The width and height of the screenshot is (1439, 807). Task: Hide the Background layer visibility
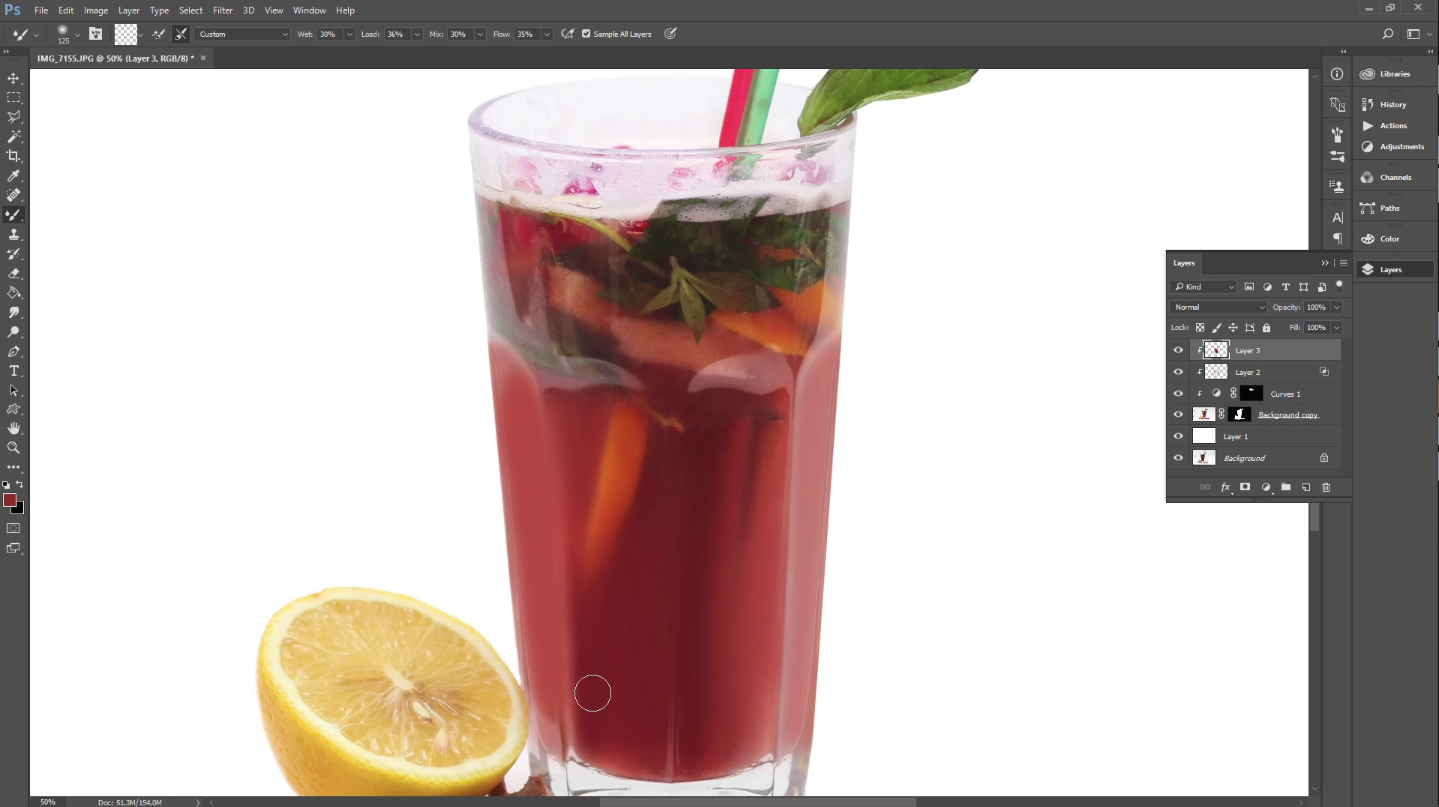click(1178, 458)
